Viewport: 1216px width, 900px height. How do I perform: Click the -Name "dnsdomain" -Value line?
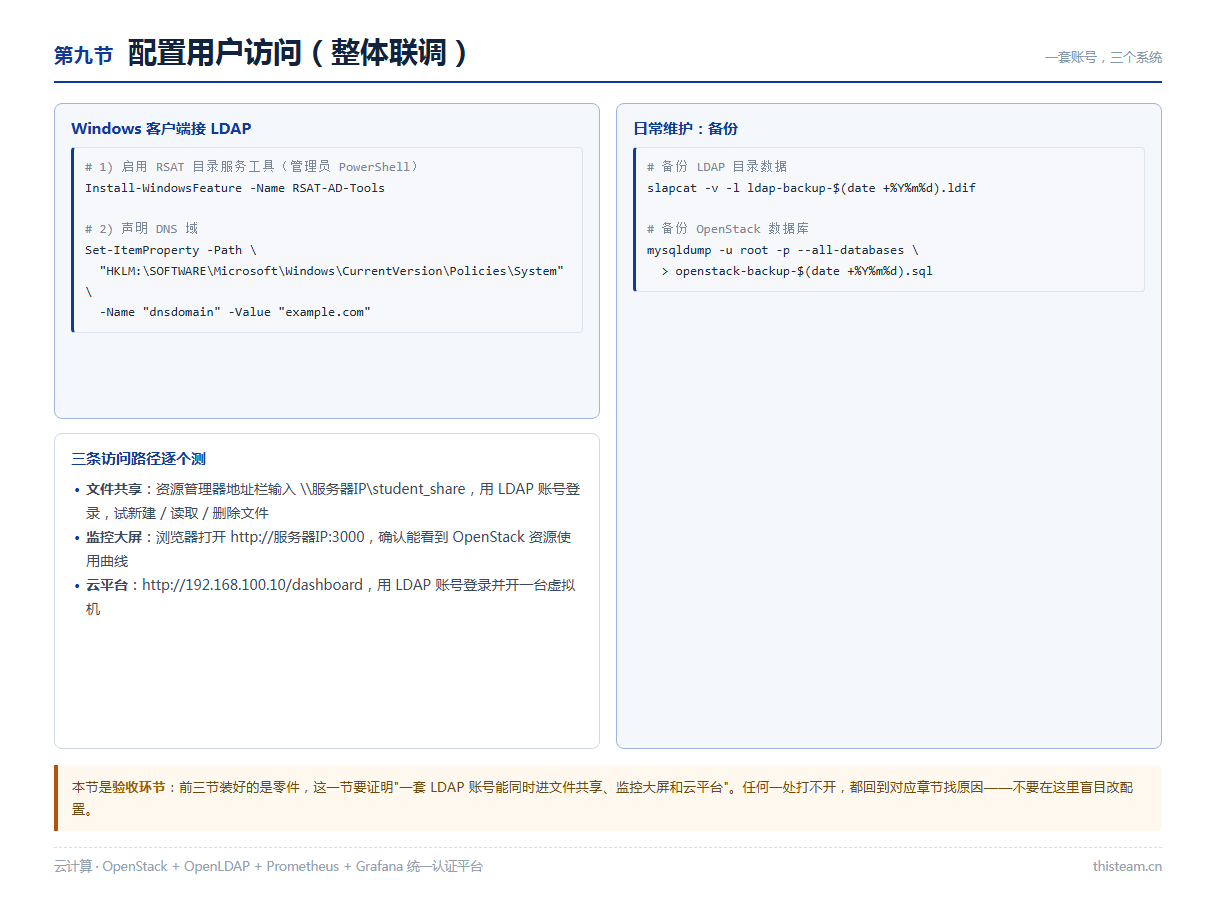[235, 312]
